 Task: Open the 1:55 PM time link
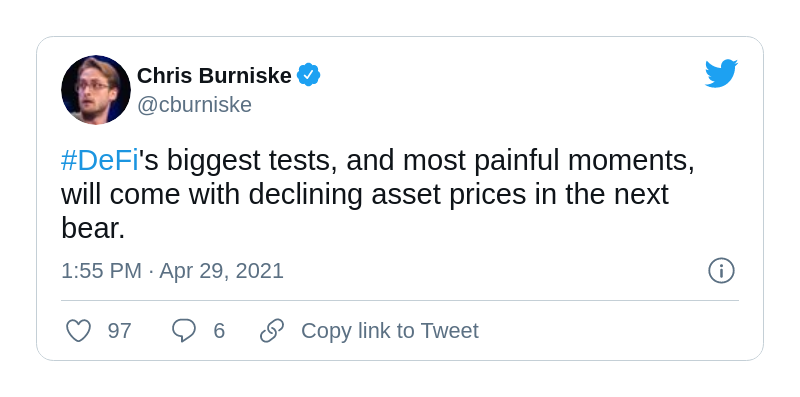tap(102, 270)
